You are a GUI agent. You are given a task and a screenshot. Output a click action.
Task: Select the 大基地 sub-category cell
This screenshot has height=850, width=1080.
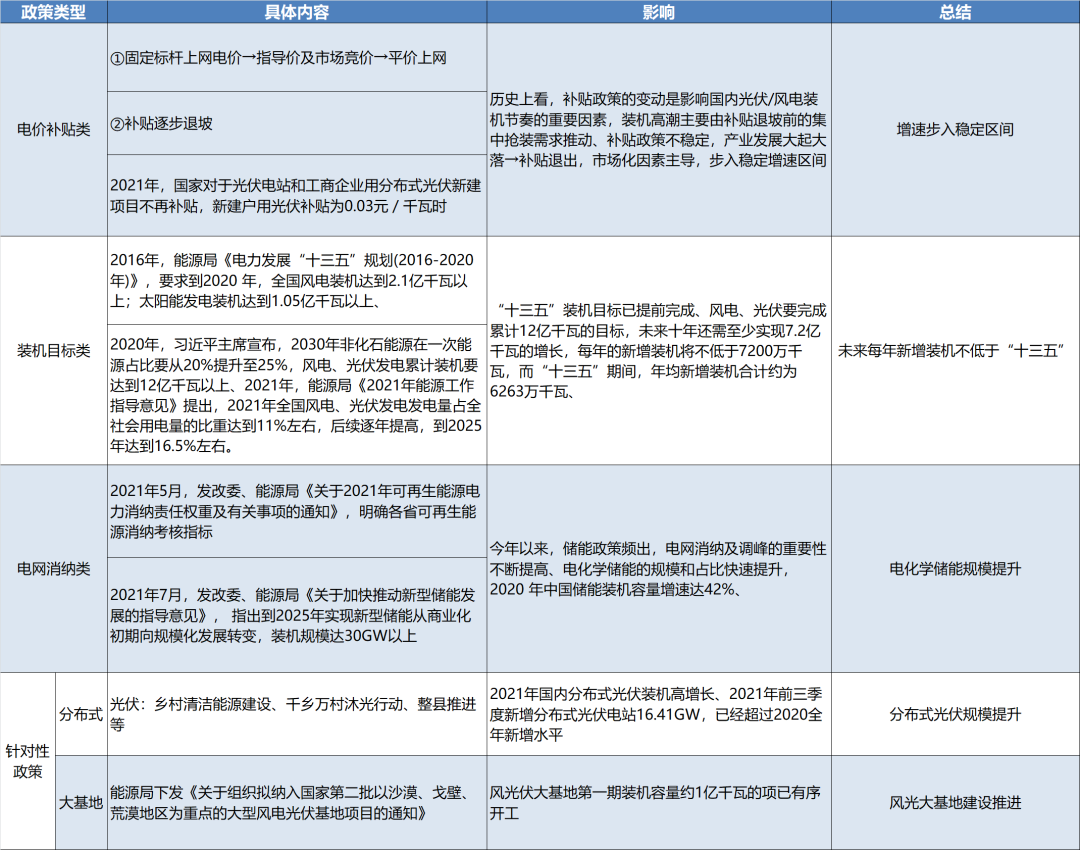coord(81,802)
